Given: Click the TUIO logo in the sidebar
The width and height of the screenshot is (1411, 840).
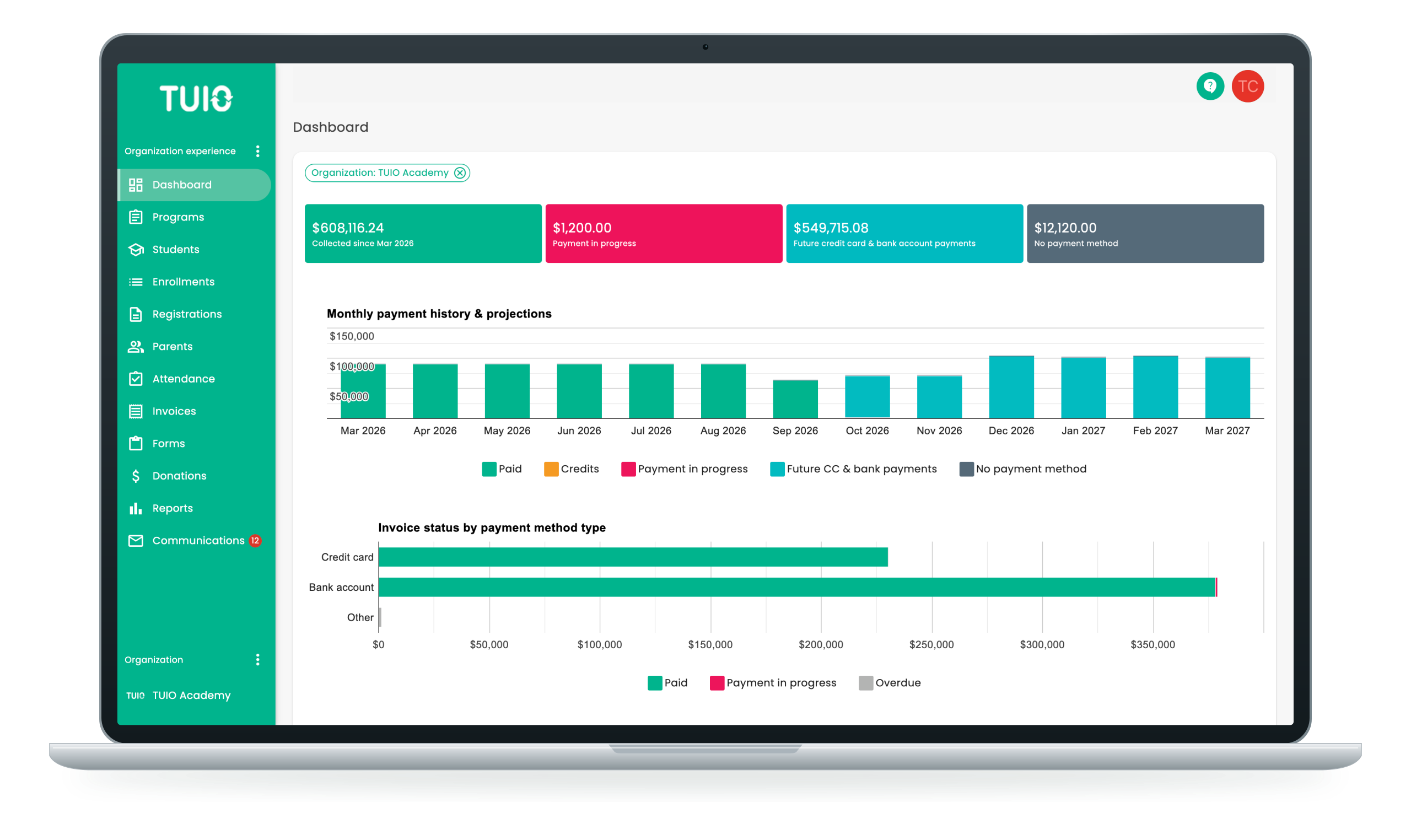Looking at the screenshot, I should point(196,99).
